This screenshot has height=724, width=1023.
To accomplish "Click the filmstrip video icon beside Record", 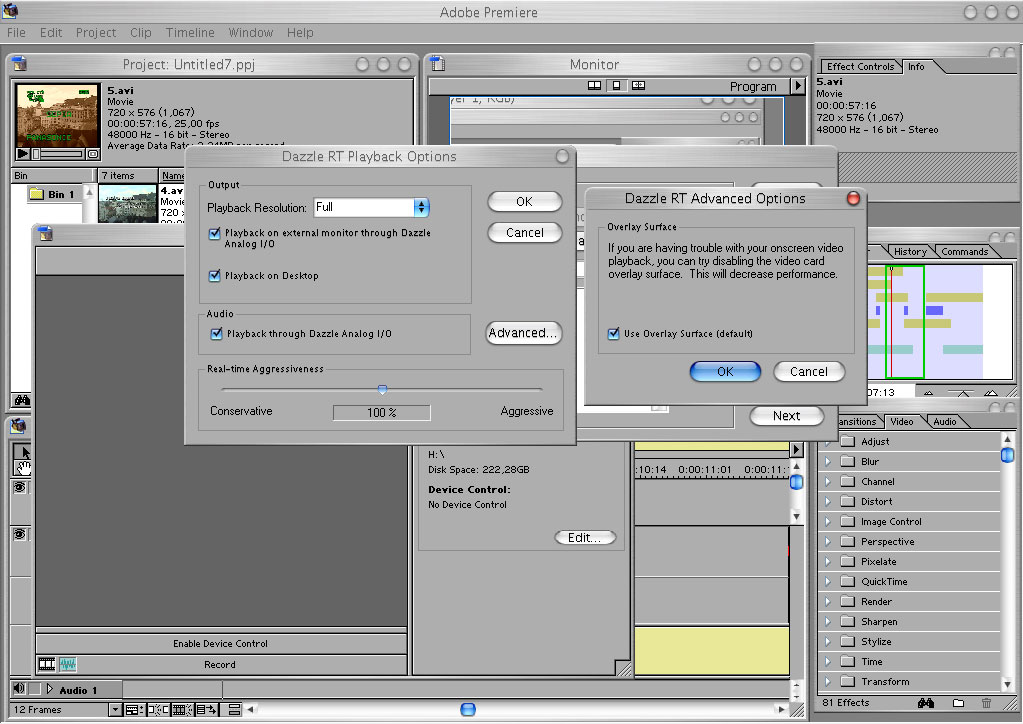I will 47,664.
